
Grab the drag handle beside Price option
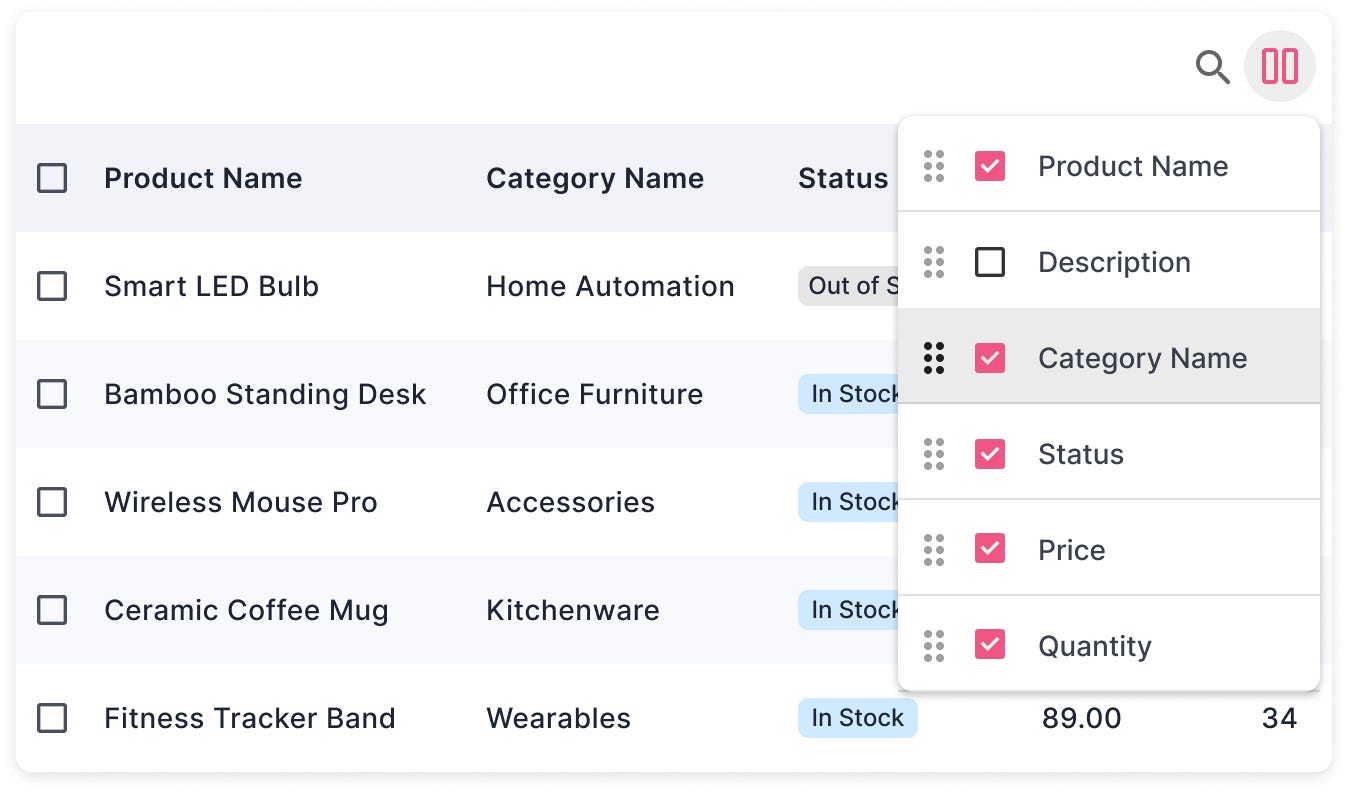coord(934,550)
